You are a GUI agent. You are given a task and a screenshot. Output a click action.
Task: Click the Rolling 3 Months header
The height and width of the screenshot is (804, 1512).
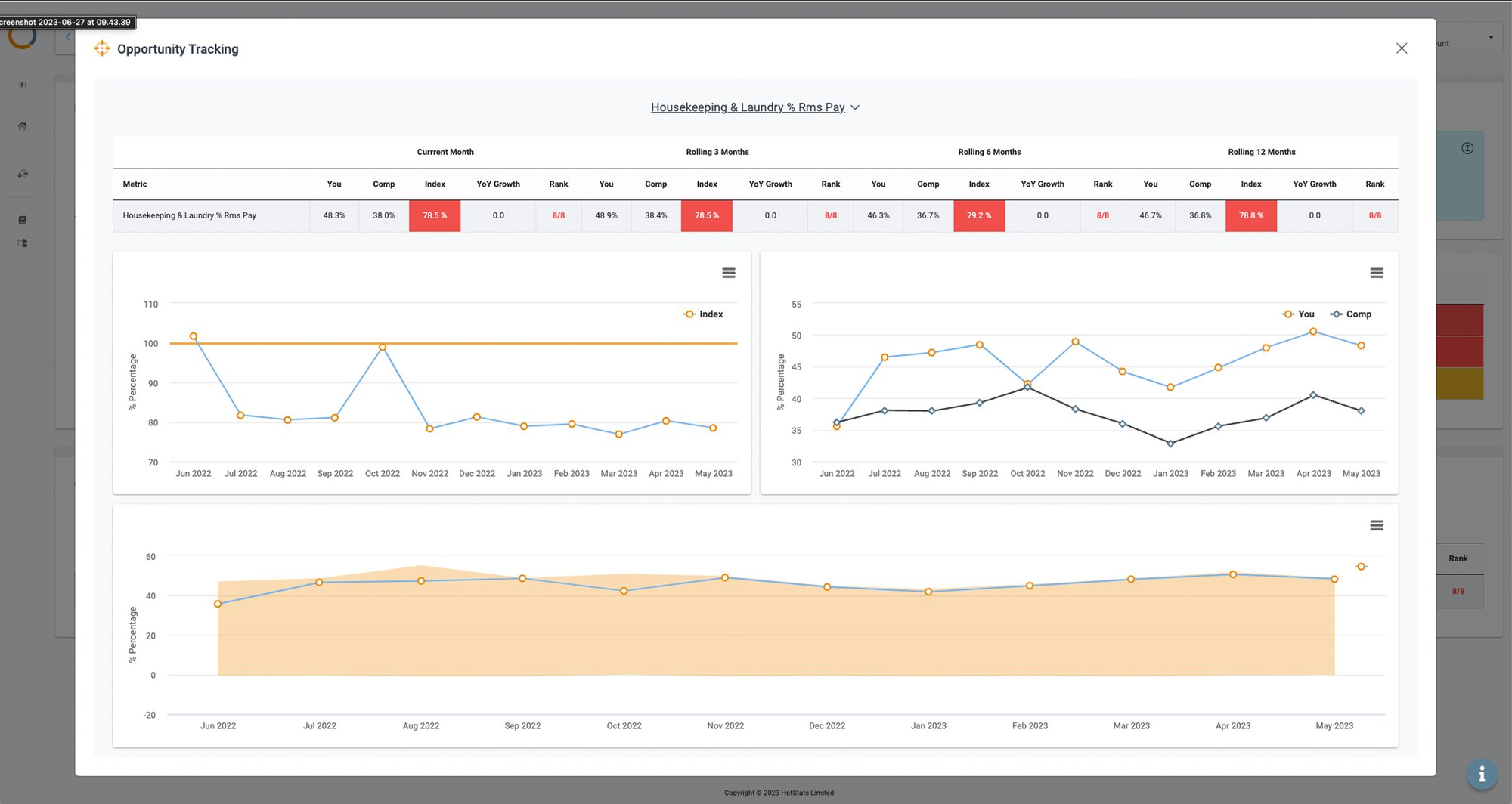717,153
